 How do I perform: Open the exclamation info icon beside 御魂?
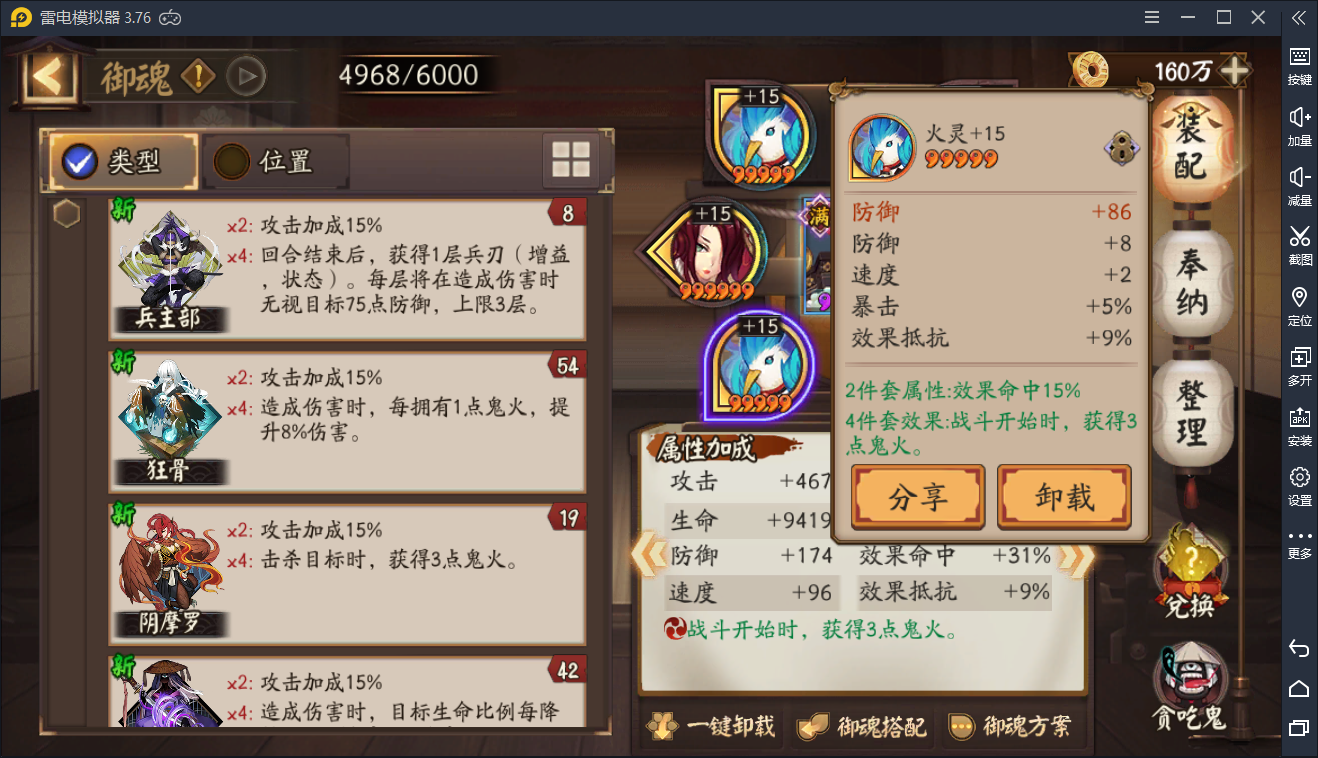[x=198, y=75]
